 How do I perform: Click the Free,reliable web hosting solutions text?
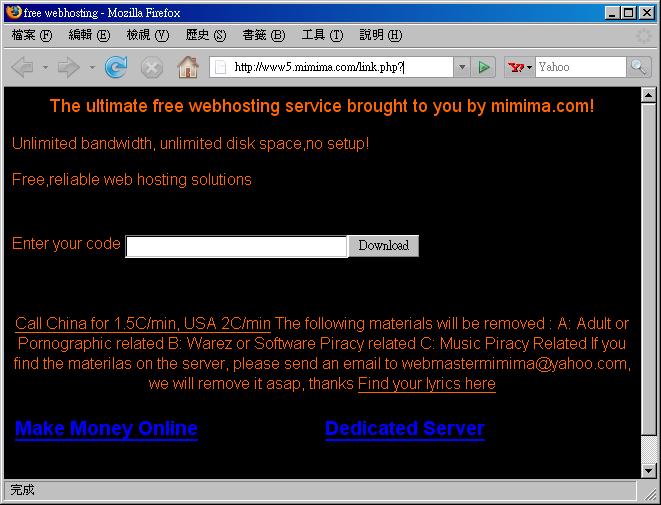tap(132, 180)
